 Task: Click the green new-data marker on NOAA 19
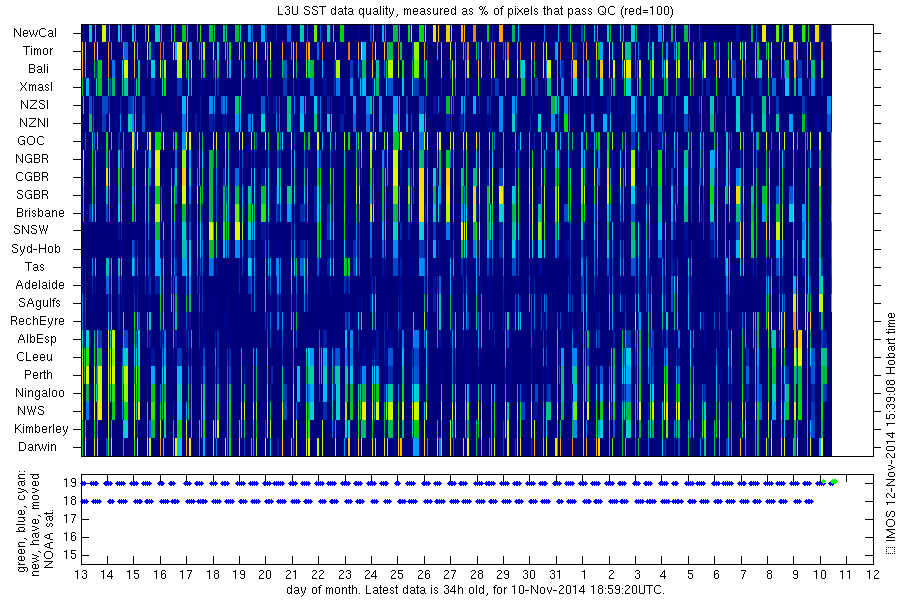[833, 482]
